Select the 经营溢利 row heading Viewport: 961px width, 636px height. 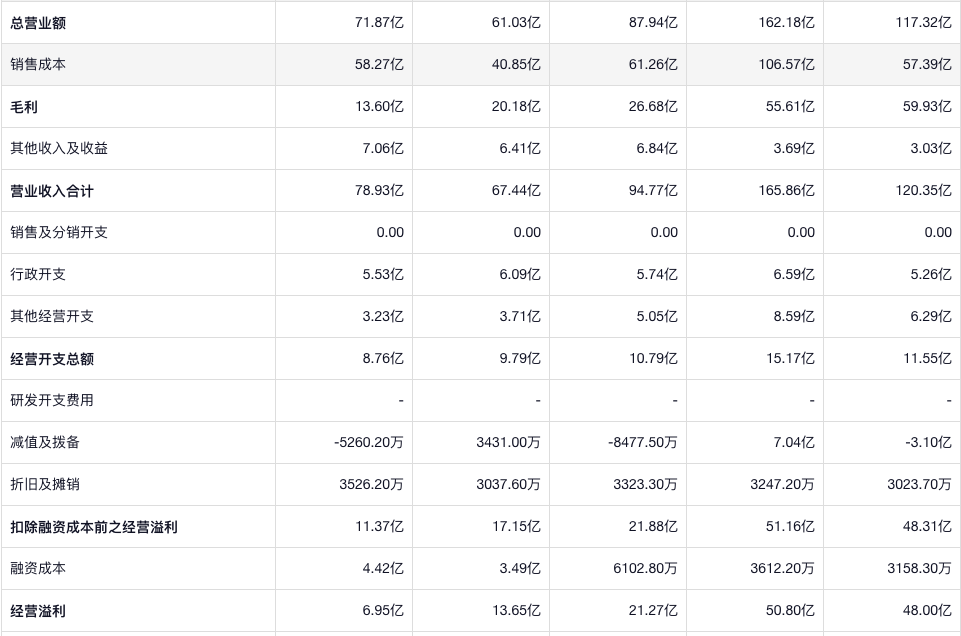coord(39,610)
